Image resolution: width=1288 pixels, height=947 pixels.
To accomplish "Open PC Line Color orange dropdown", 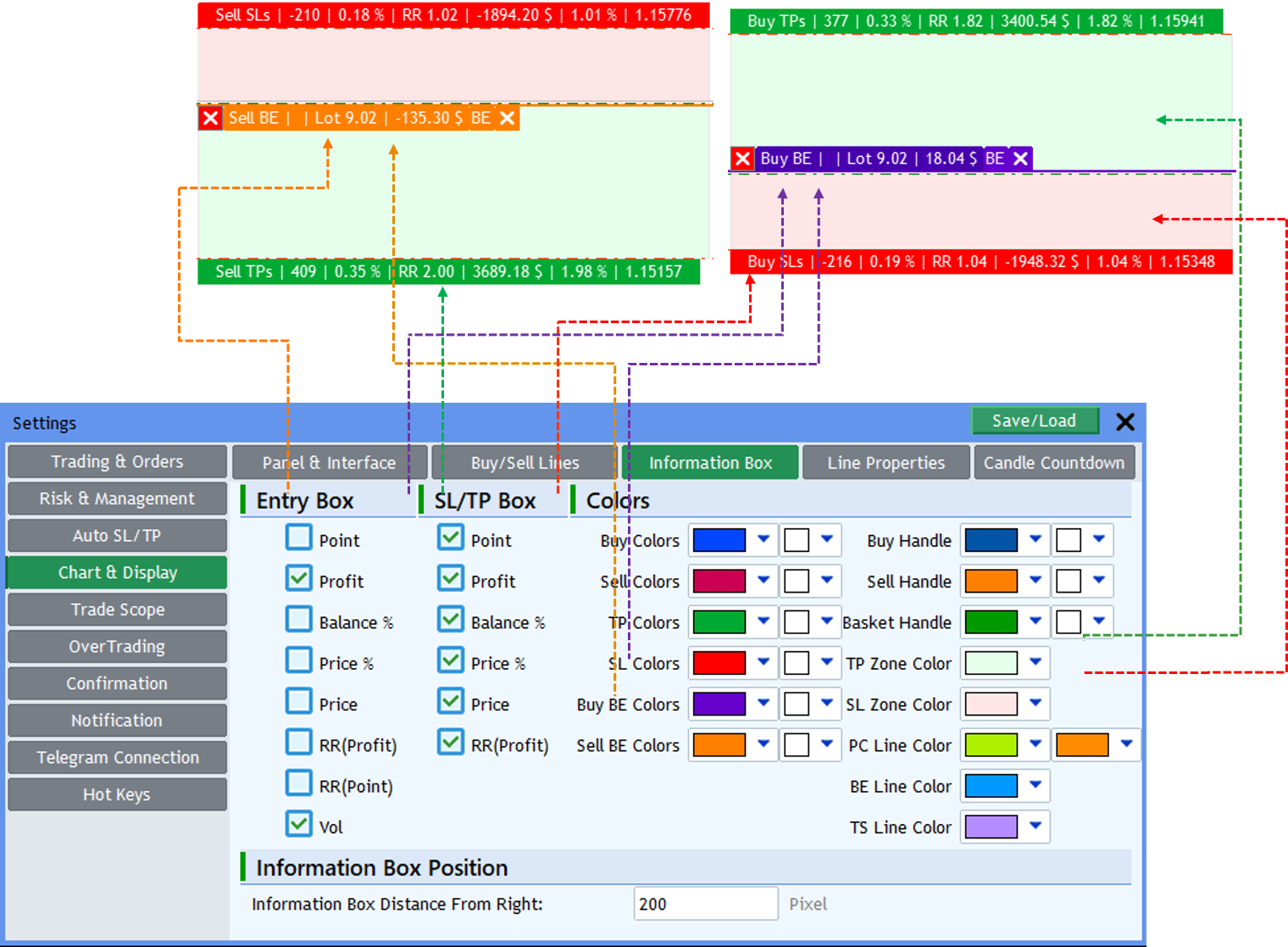I will tap(1126, 744).
